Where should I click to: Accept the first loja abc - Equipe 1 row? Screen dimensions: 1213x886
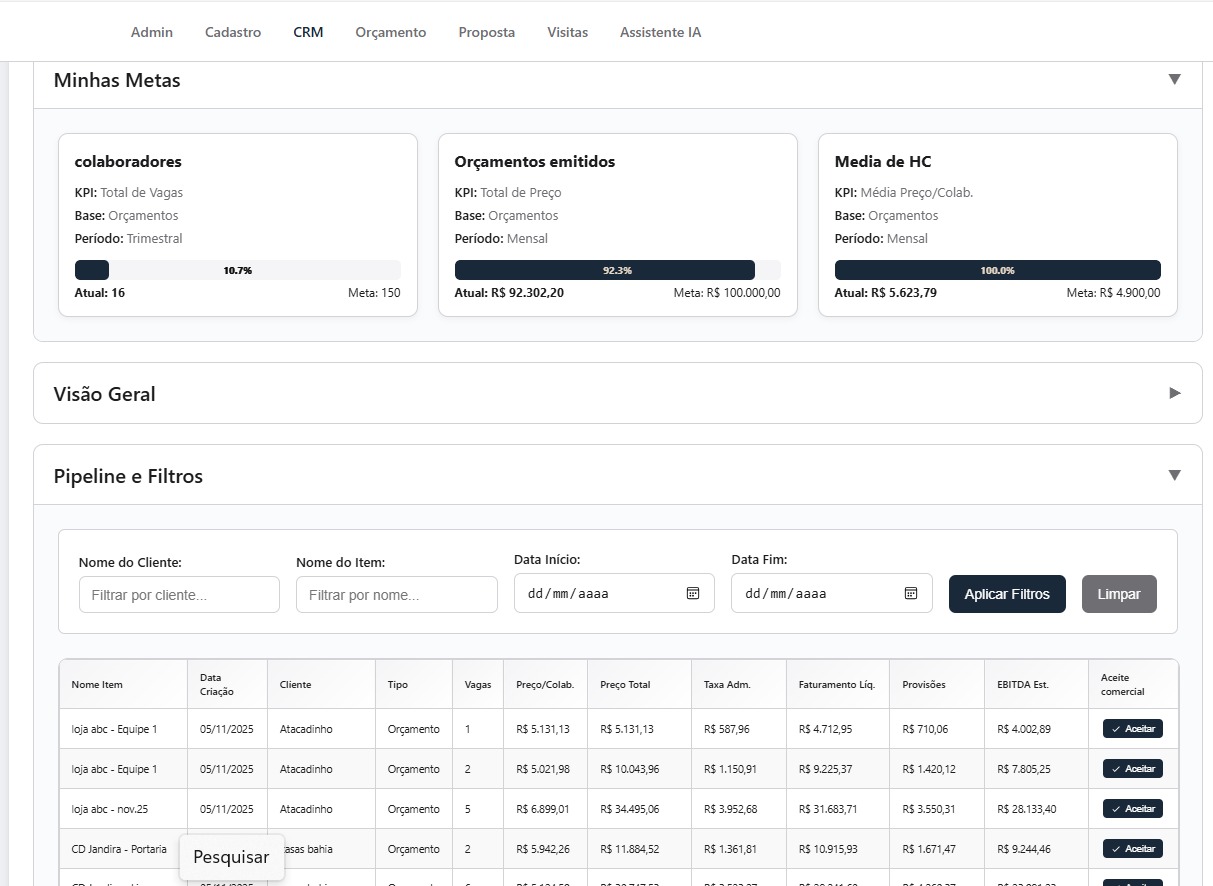point(1132,729)
